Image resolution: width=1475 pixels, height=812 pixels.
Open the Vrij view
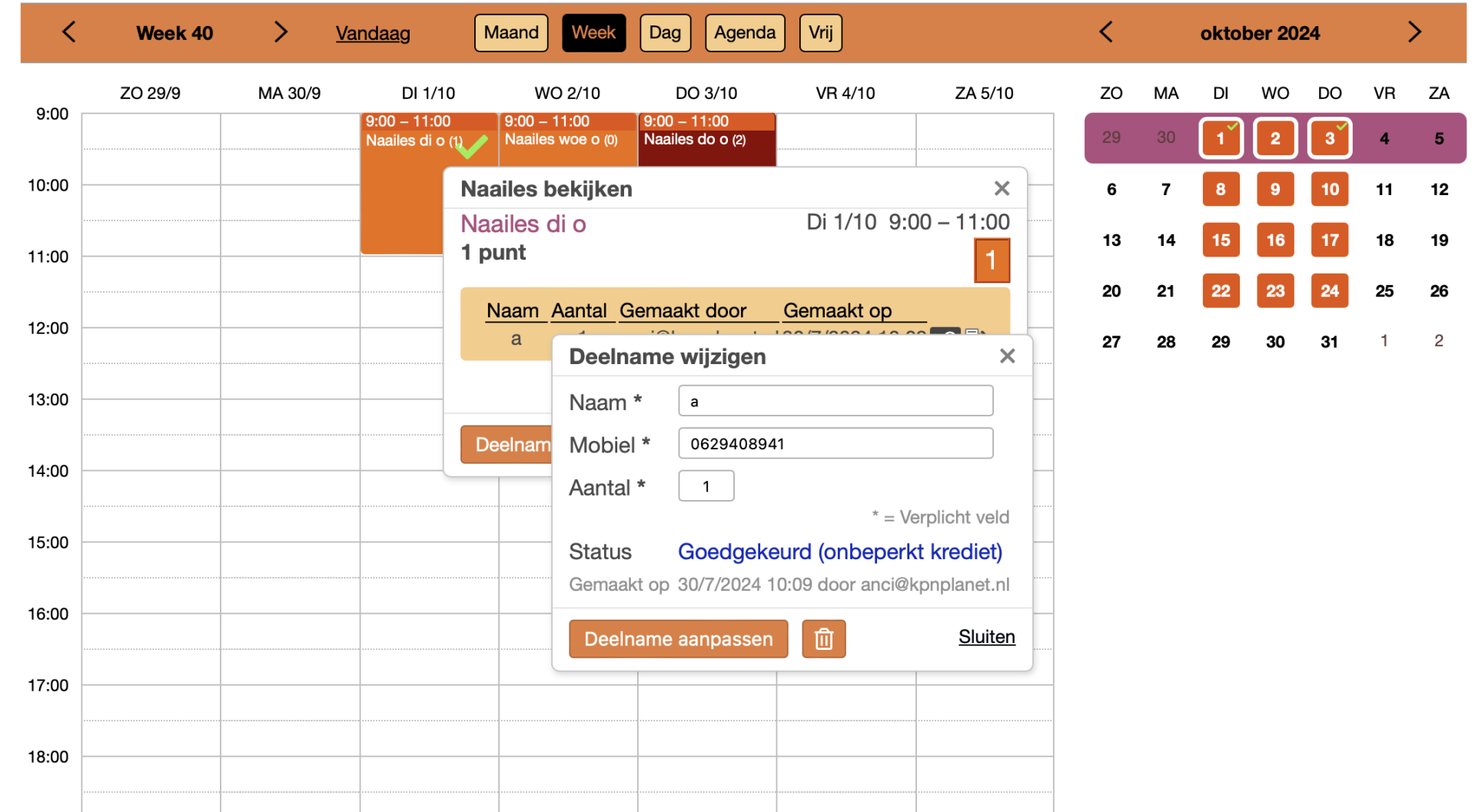click(821, 33)
